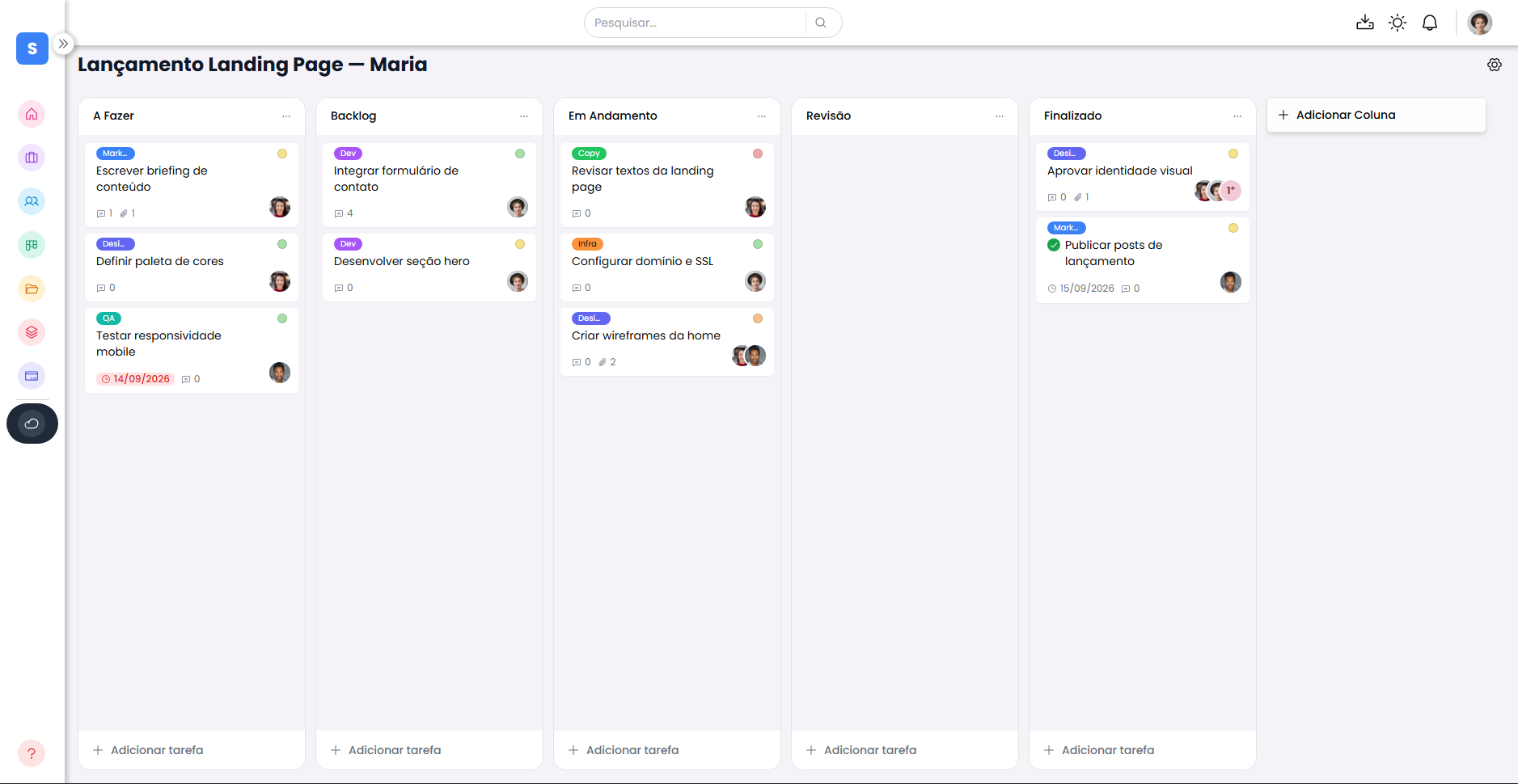
Task: Open the Em Andamento column options menu
Action: pyautogui.click(x=762, y=116)
